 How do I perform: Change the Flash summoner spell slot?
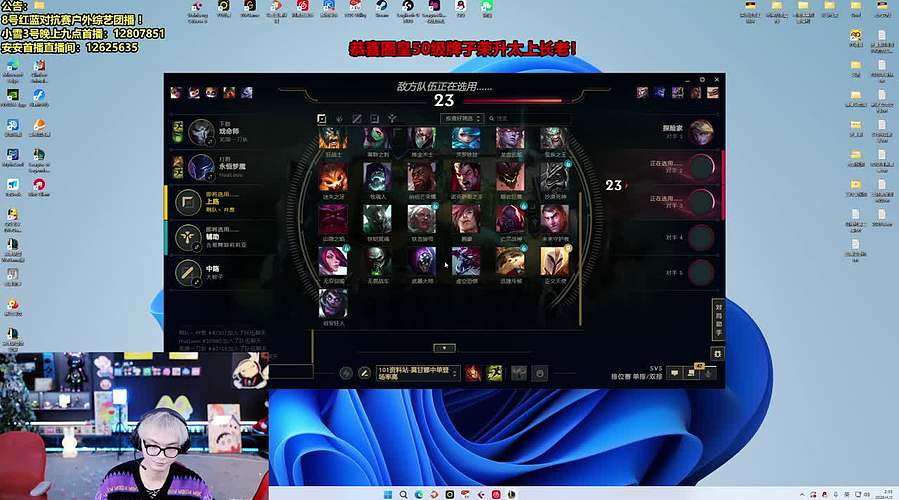[x=494, y=373]
